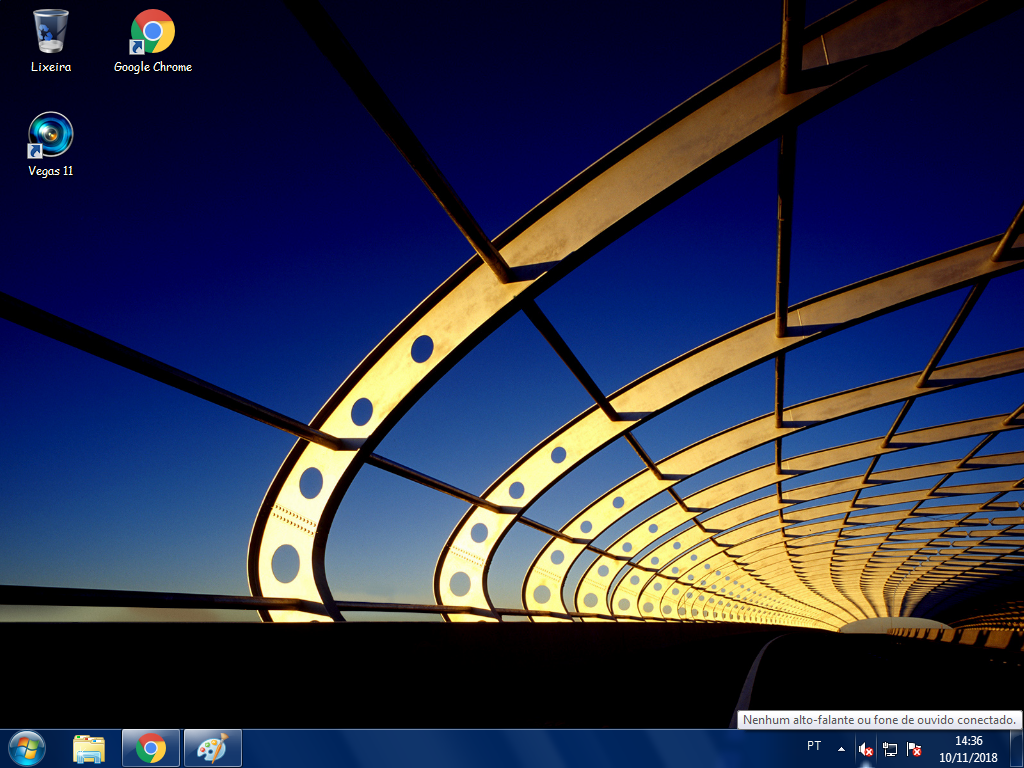Show hidden tray icons with the arrow

point(841,748)
